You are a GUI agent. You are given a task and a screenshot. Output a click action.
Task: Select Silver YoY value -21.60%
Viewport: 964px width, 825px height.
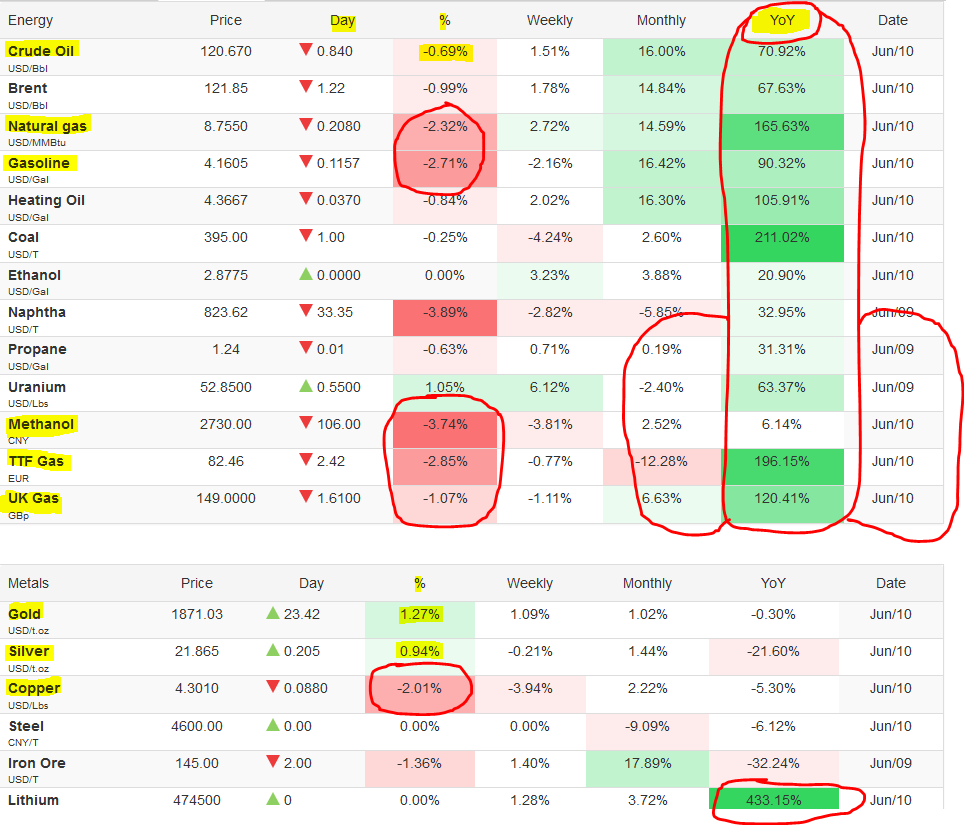(x=773, y=651)
